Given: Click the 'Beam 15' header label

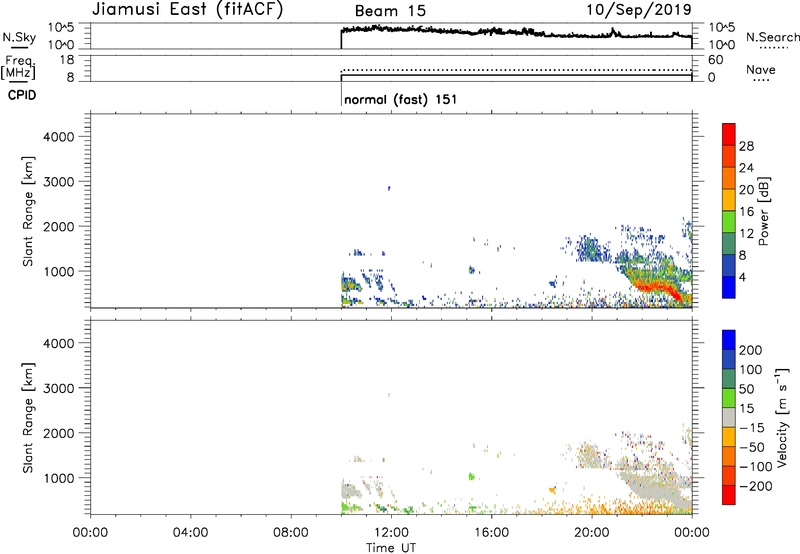Looking at the screenshot, I should [390, 11].
